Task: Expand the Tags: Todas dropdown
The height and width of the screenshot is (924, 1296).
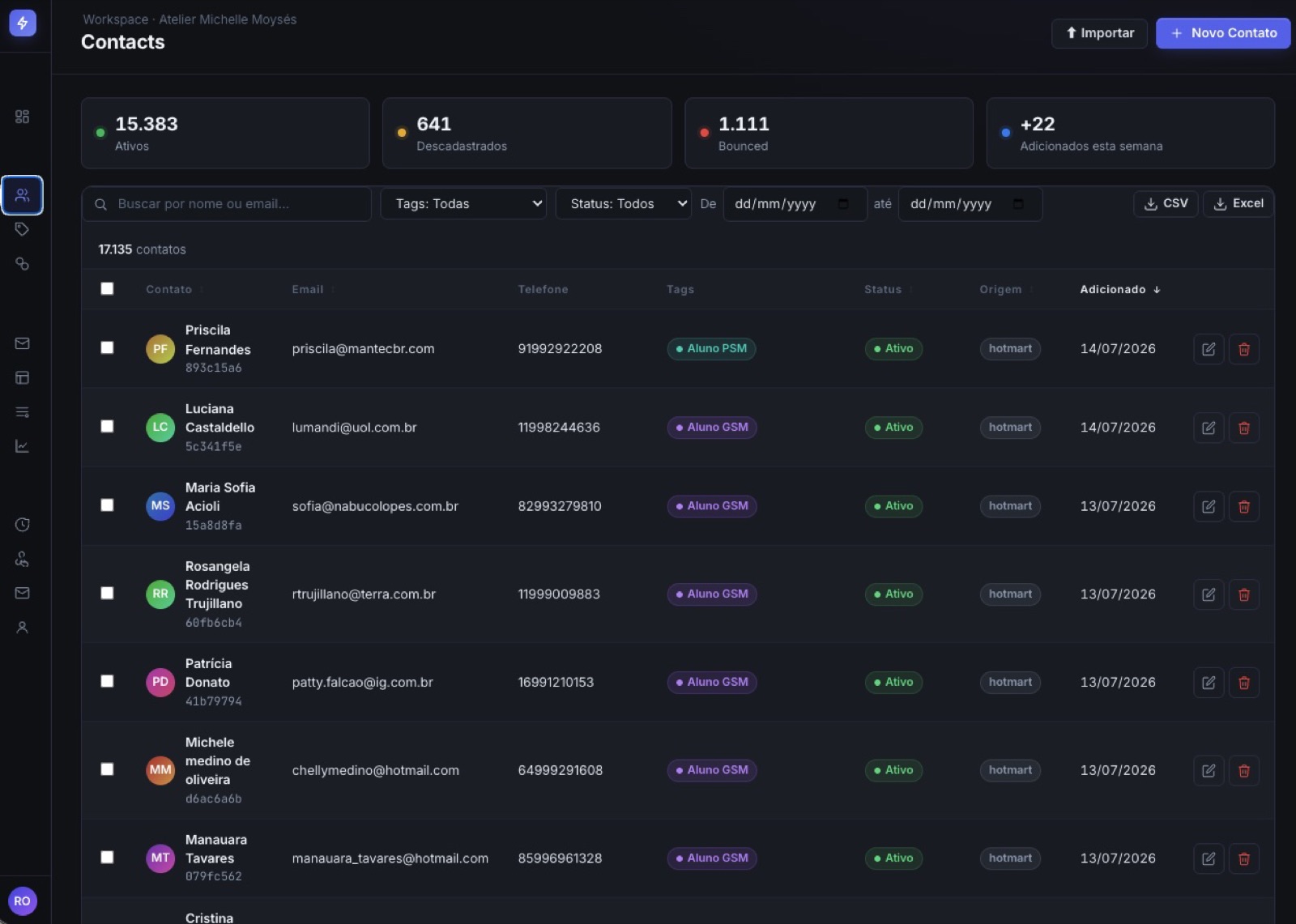Action: tap(463, 204)
